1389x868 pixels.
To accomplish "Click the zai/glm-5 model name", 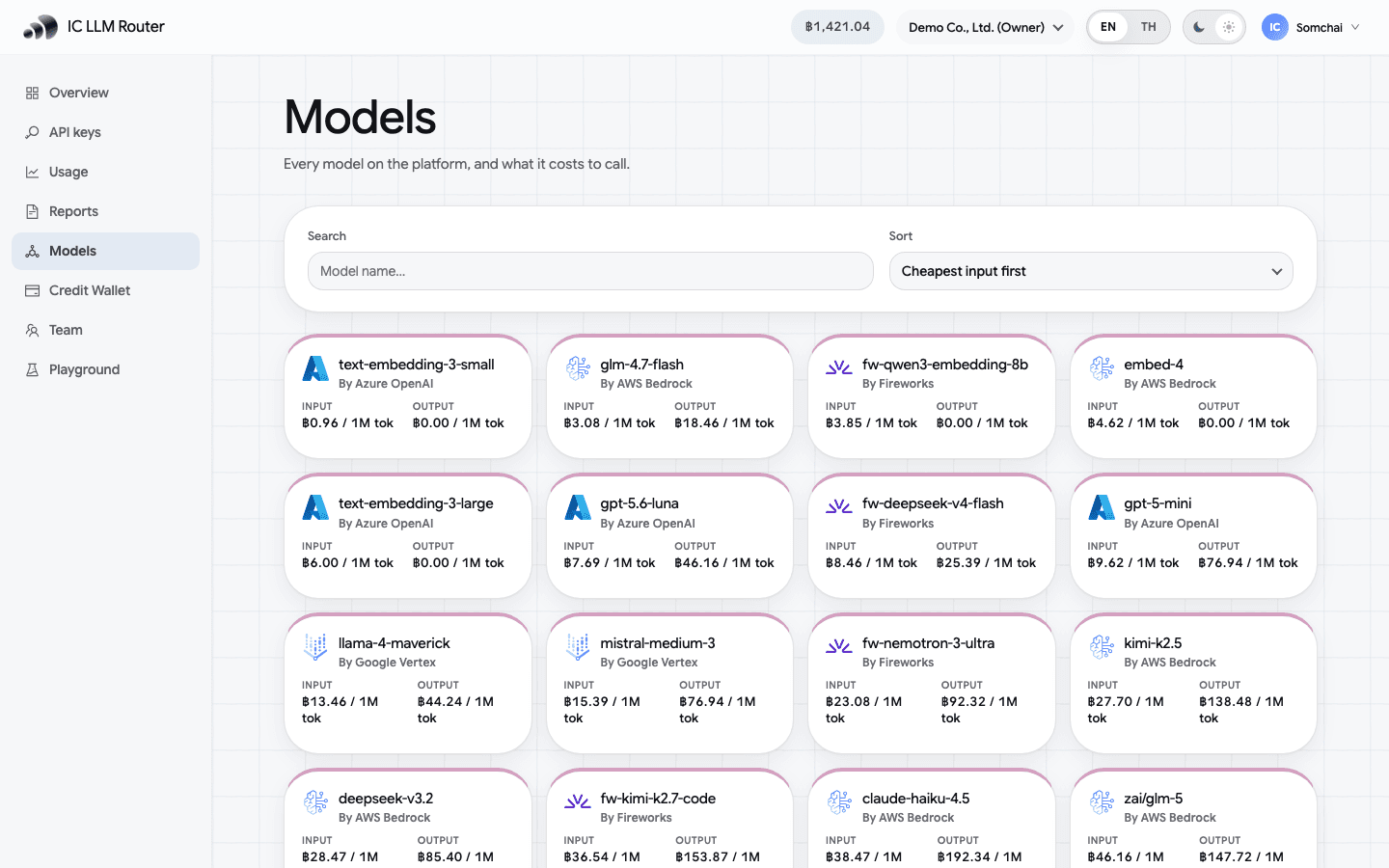I will click(1154, 799).
